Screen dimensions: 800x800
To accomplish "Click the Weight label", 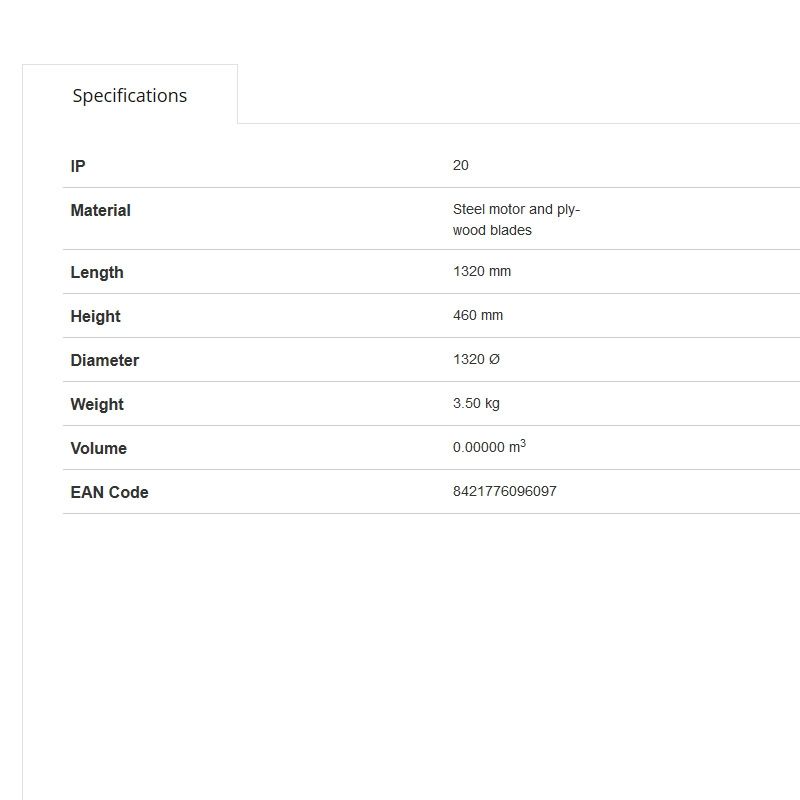I will 97,404.
